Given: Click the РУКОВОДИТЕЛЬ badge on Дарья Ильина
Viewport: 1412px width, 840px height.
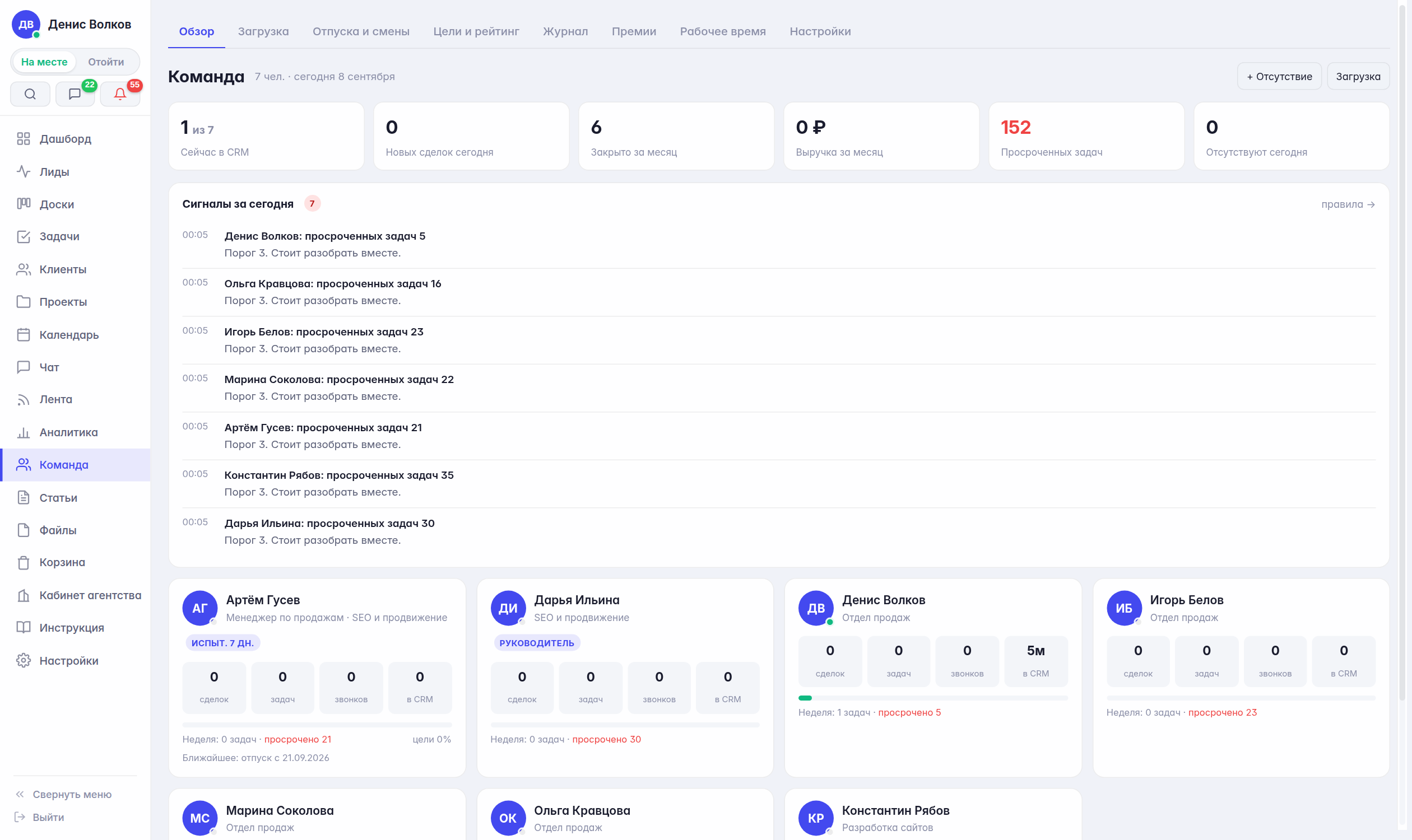Looking at the screenshot, I should click(536, 643).
